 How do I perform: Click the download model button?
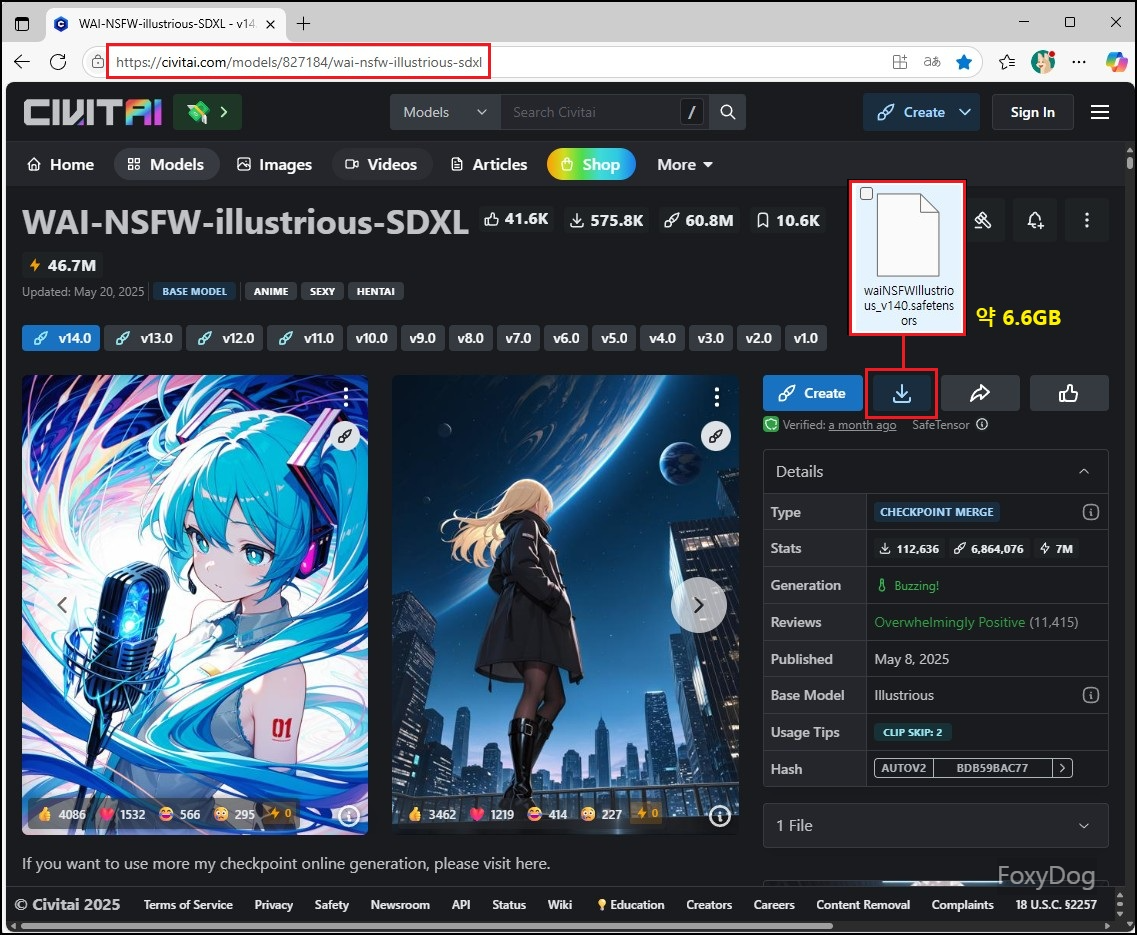point(901,393)
